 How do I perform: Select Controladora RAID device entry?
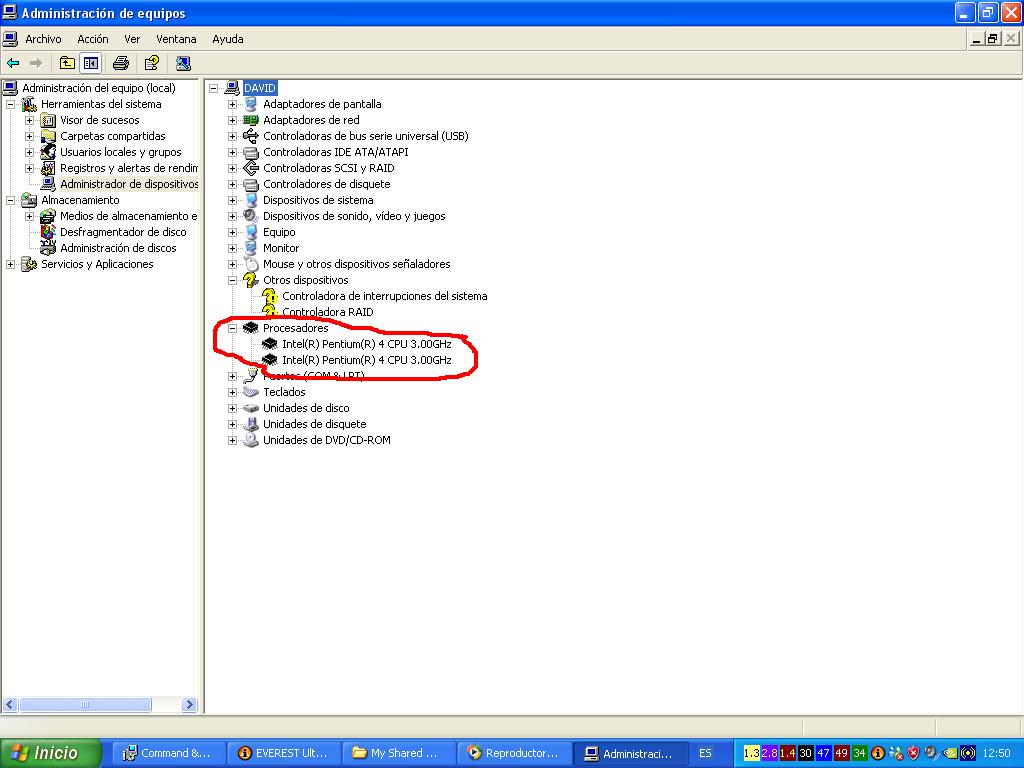coord(328,312)
